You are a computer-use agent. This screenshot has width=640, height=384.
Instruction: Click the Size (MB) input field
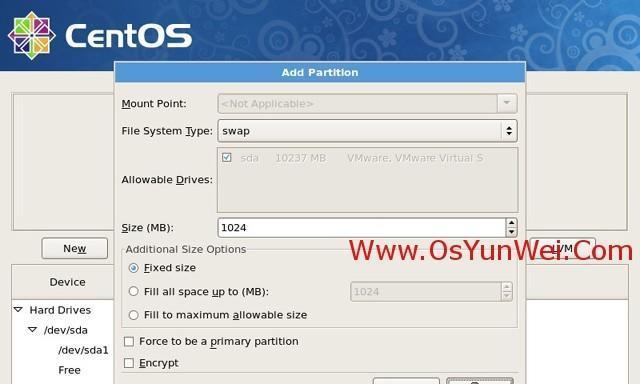[x=362, y=228]
